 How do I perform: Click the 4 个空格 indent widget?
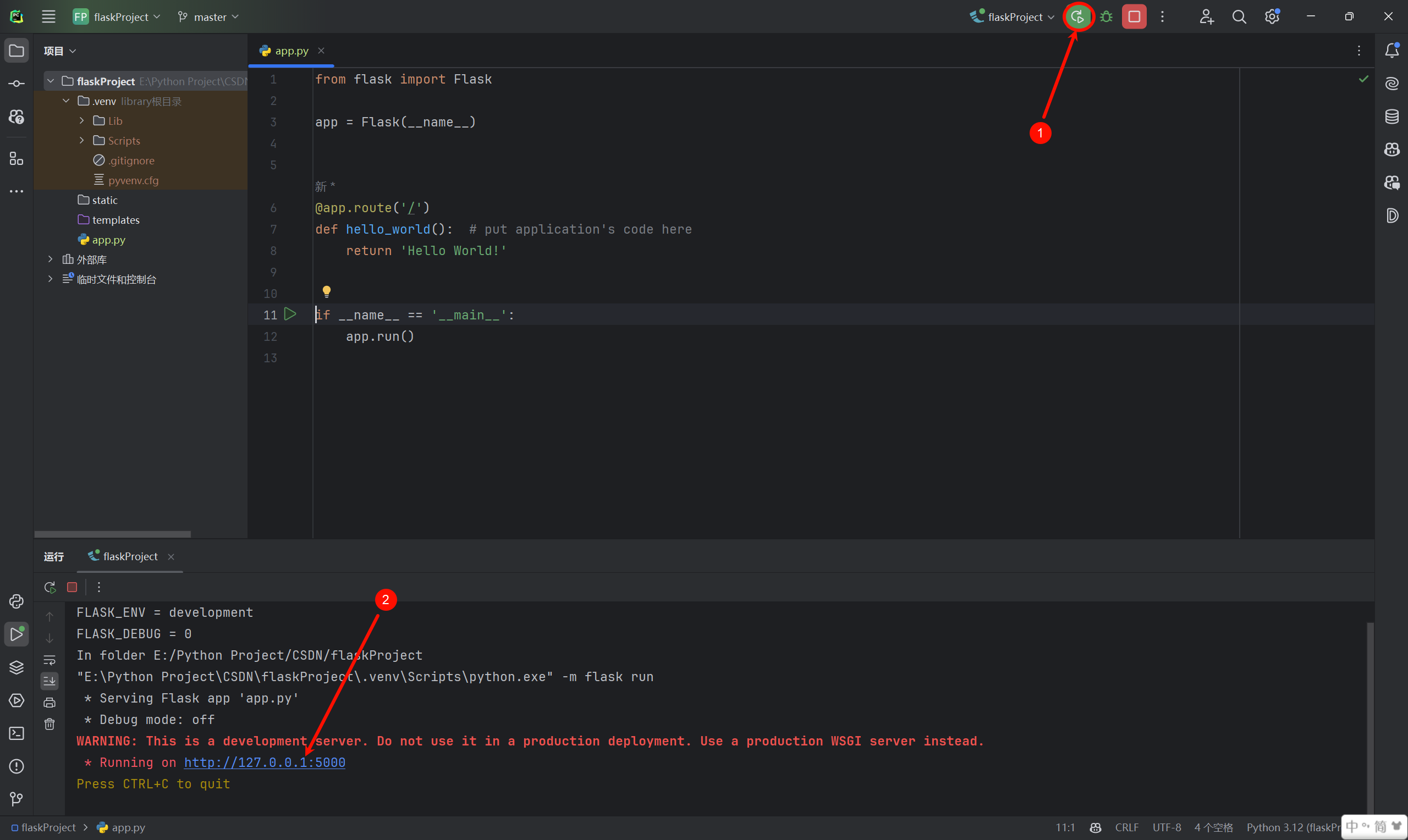coord(1213,827)
